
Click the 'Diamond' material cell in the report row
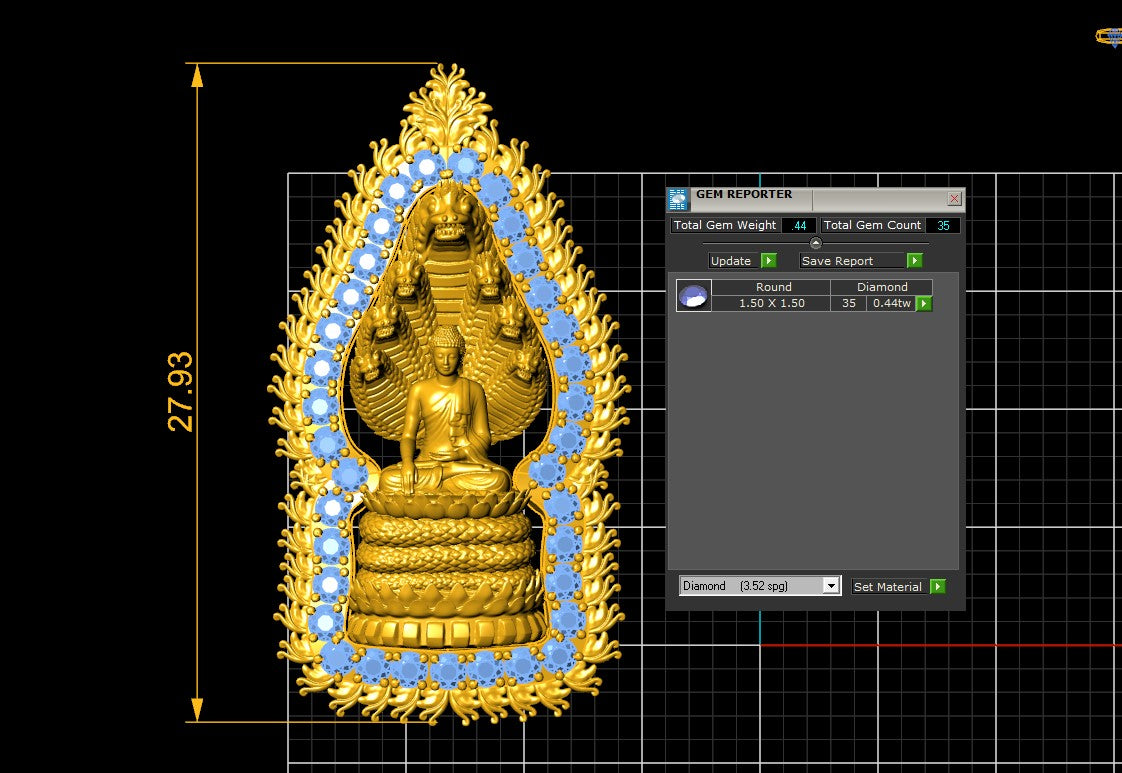click(x=882, y=287)
